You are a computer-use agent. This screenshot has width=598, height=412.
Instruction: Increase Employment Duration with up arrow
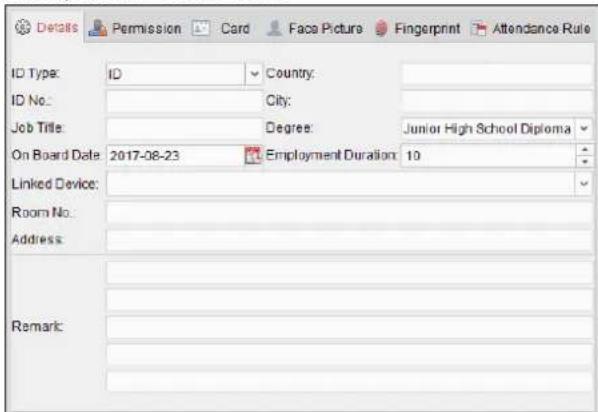pos(585,150)
